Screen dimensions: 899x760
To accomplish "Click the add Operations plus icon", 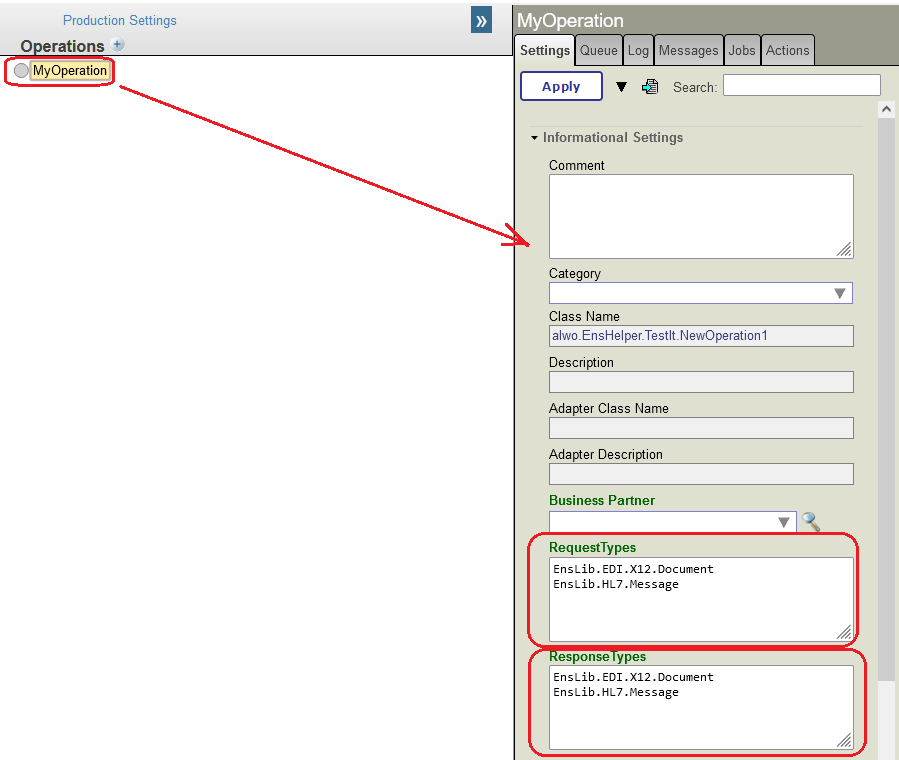I will (x=117, y=45).
